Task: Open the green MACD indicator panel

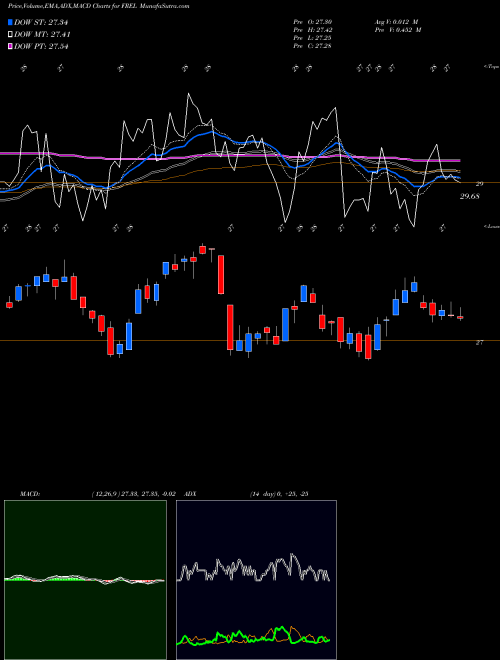Action: 85,580
